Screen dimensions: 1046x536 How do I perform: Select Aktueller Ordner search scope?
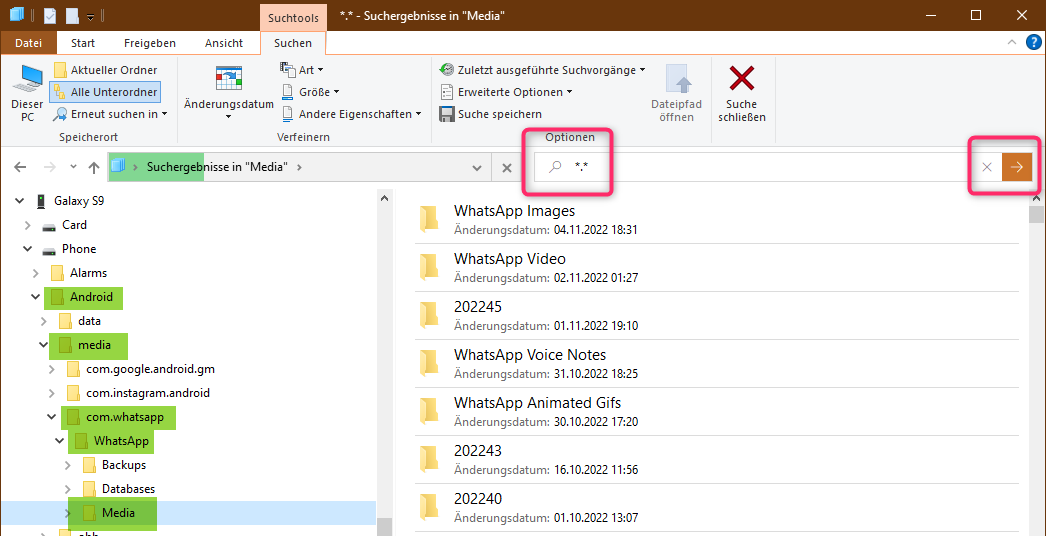click(x=105, y=70)
